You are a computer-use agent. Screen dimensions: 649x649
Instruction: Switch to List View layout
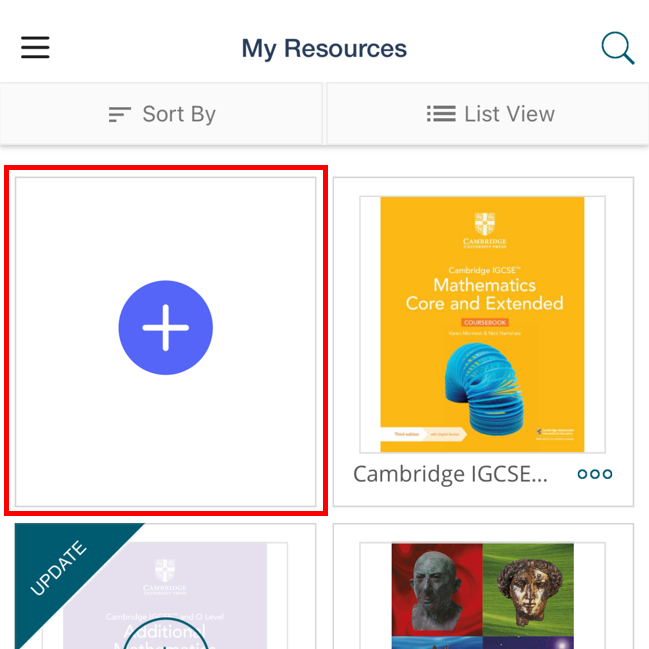[x=490, y=114]
